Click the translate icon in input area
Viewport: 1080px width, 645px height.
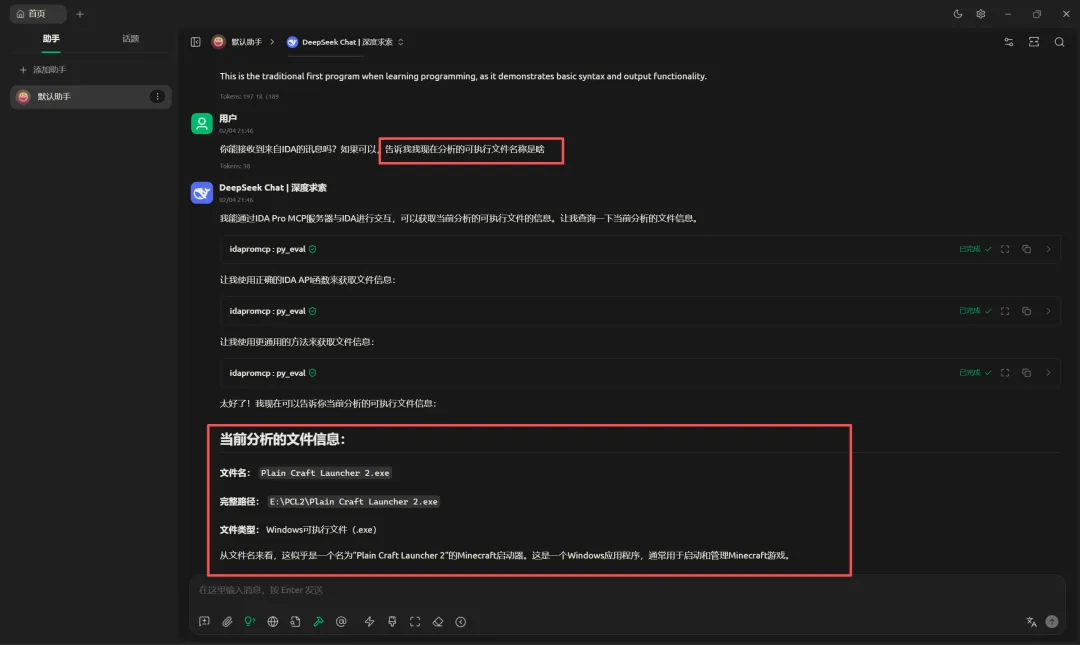1031,622
